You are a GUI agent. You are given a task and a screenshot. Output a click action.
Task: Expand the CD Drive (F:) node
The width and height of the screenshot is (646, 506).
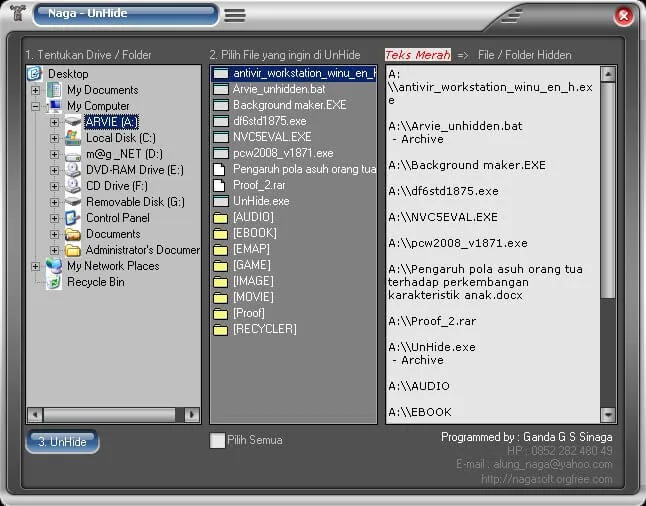coord(54,186)
